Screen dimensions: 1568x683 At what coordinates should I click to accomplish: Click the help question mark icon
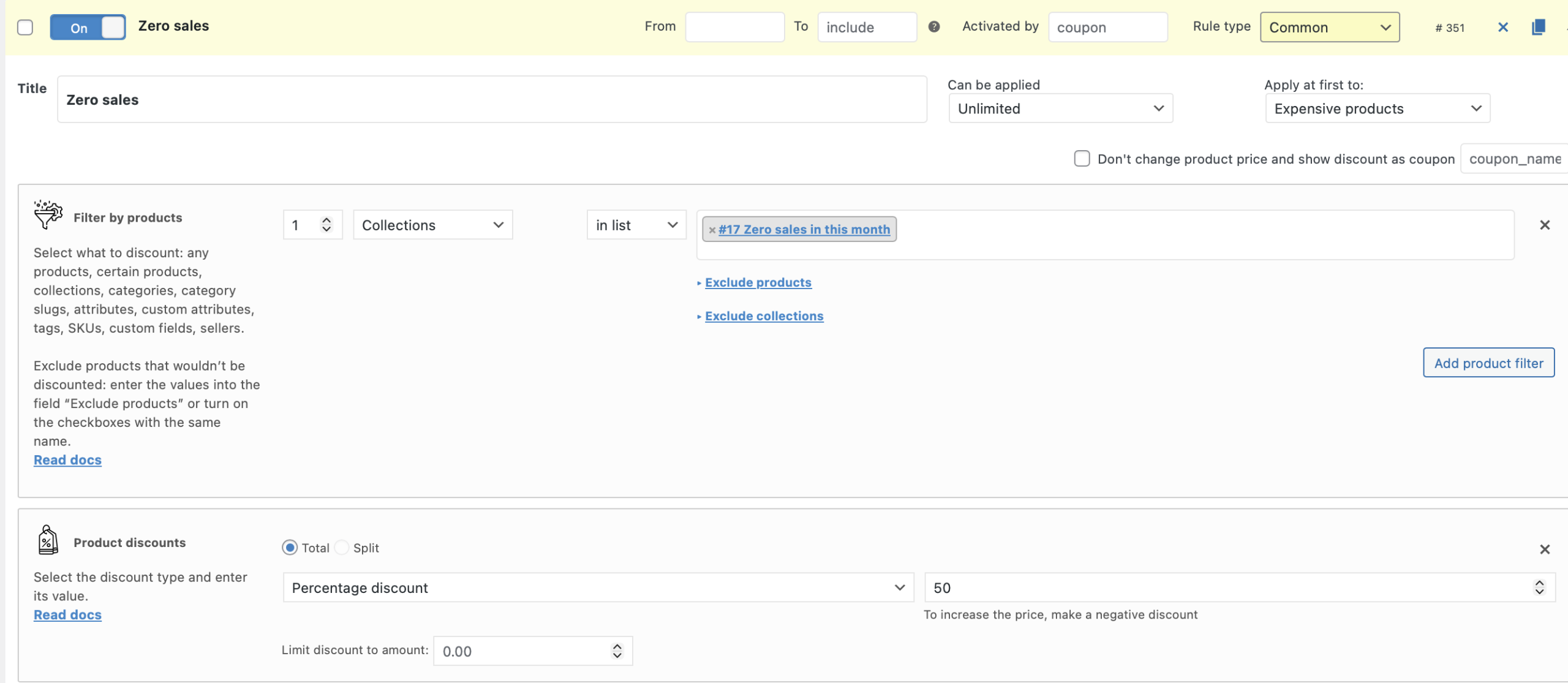tap(933, 27)
